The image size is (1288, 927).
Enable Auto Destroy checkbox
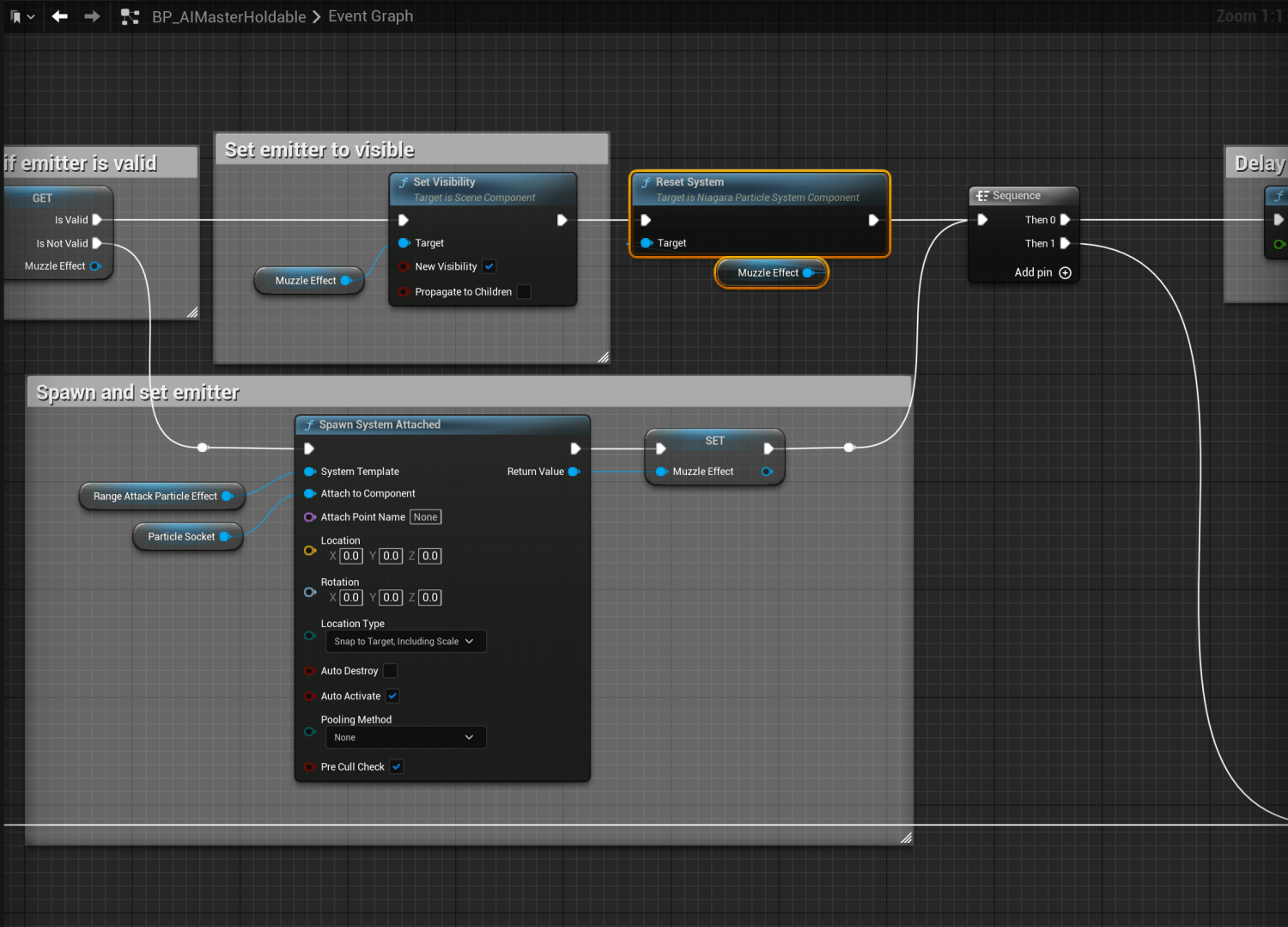pos(390,671)
